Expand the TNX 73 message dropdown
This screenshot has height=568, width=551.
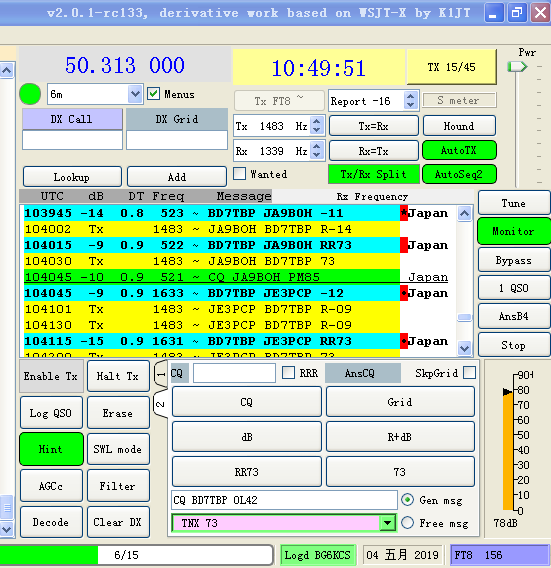(387, 523)
